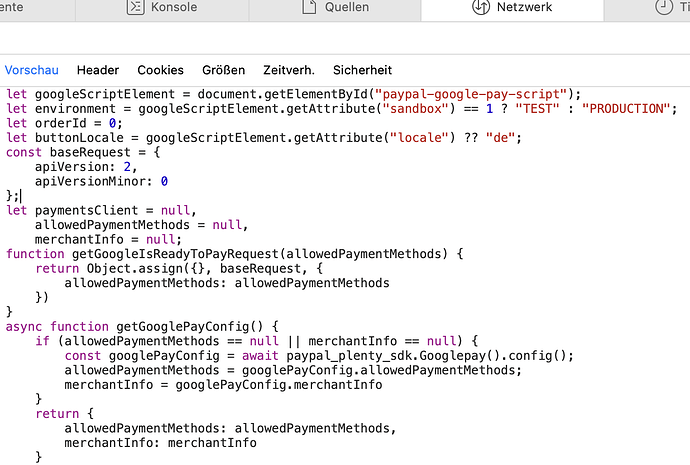Click the "locale" attribute string
Image resolution: width=690 pixels, height=465 pixels.
[419, 138]
